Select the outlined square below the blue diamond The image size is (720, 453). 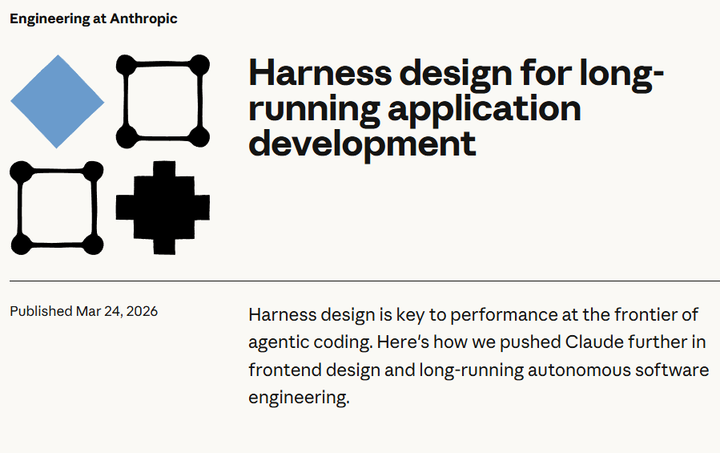[57, 207]
